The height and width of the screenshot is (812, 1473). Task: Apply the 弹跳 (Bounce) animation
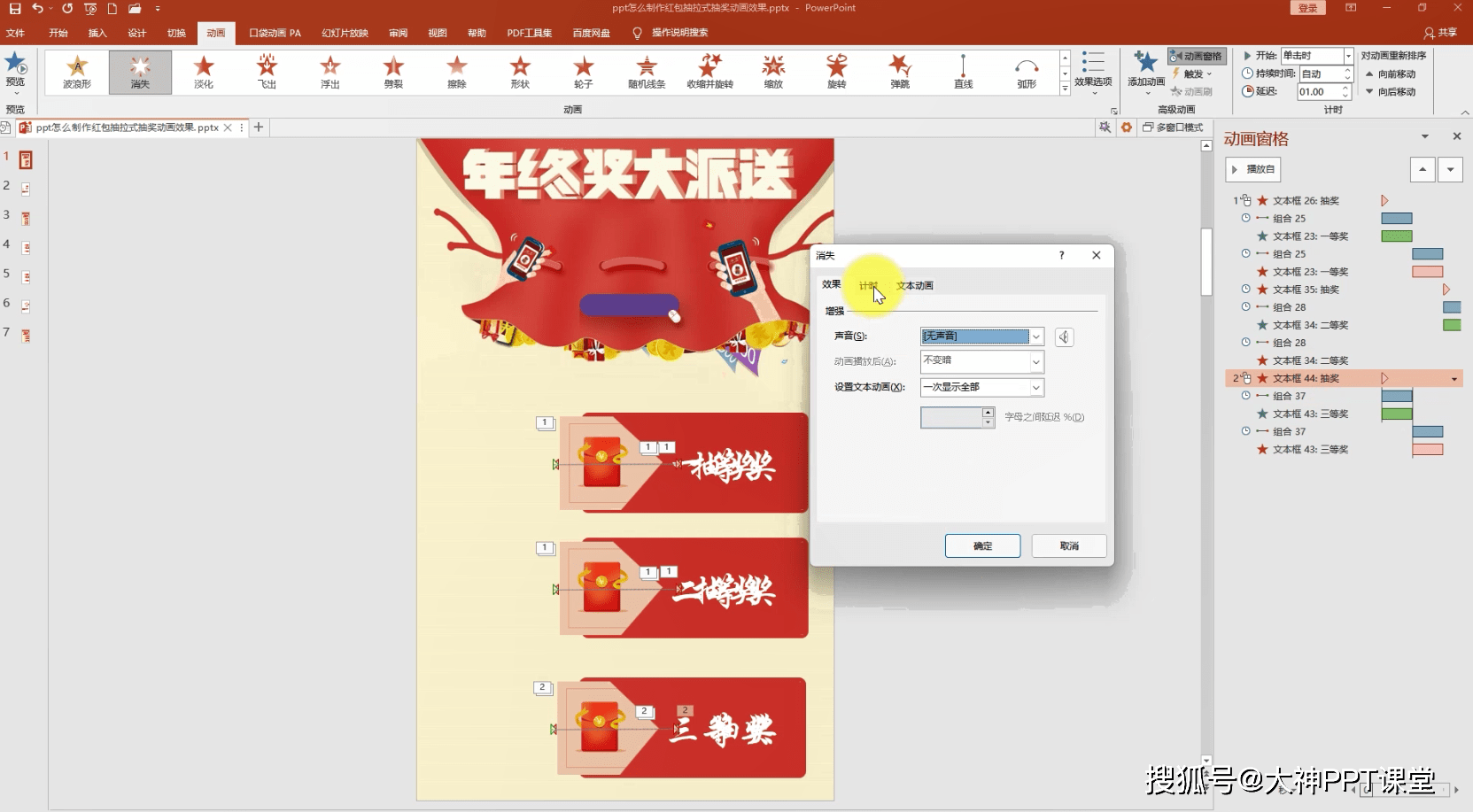pyautogui.click(x=900, y=73)
